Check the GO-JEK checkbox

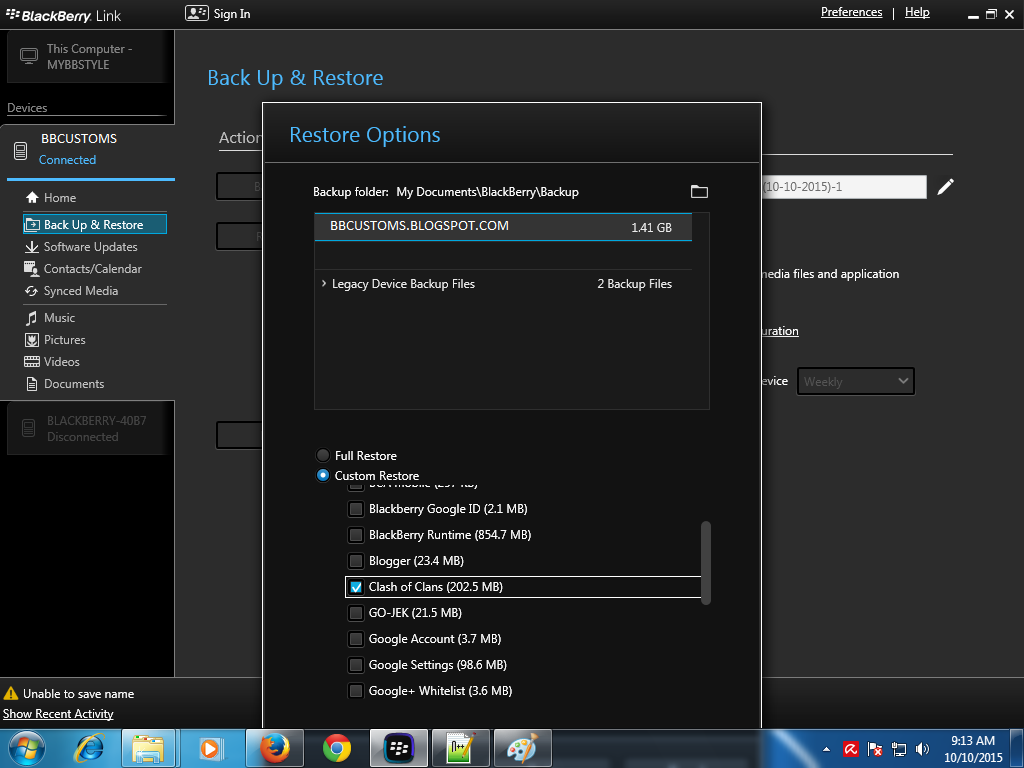click(x=355, y=613)
